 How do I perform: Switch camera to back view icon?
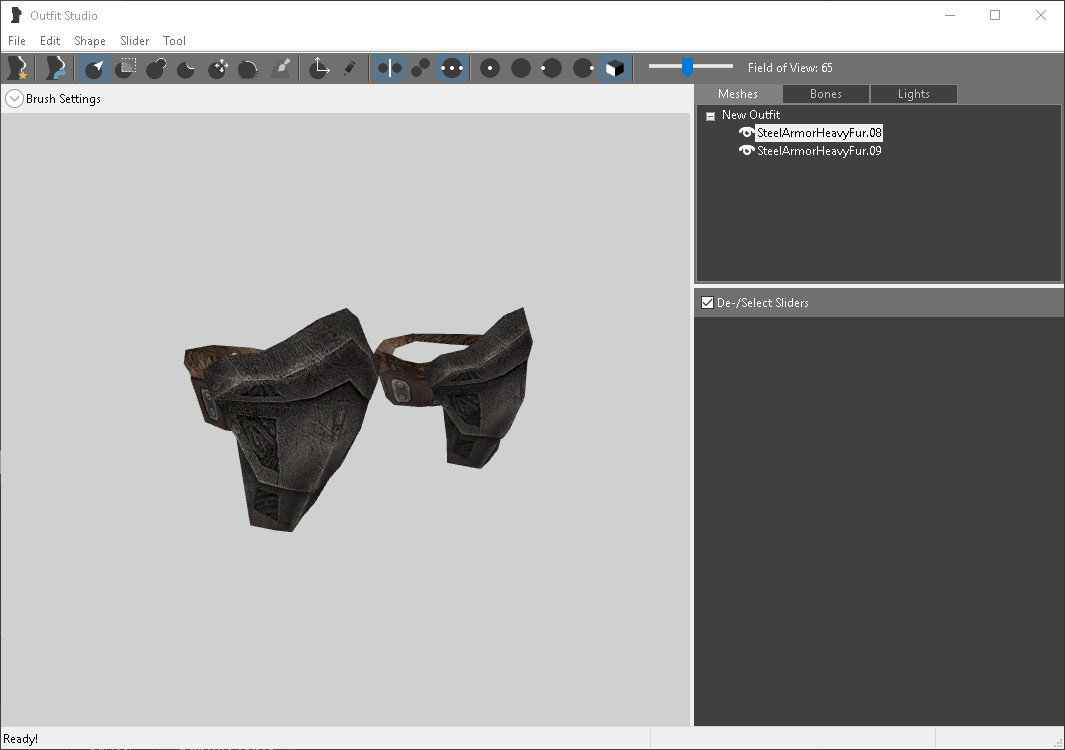[521, 68]
